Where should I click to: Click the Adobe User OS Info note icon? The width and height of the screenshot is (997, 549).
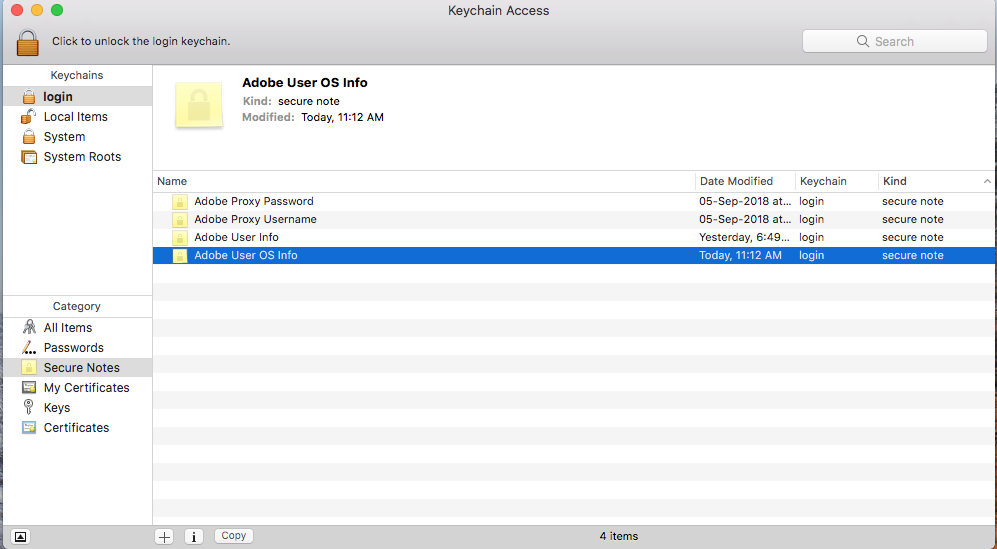pyautogui.click(x=180, y=256)
